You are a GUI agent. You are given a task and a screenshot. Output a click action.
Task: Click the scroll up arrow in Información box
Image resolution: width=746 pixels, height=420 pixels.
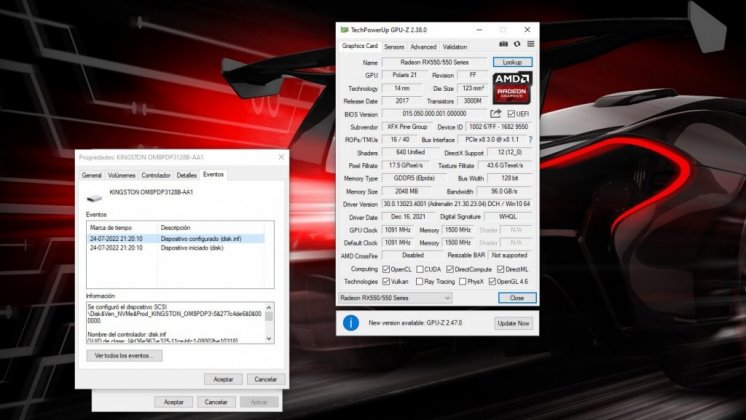pyautogui.click(x=269, y=307)
